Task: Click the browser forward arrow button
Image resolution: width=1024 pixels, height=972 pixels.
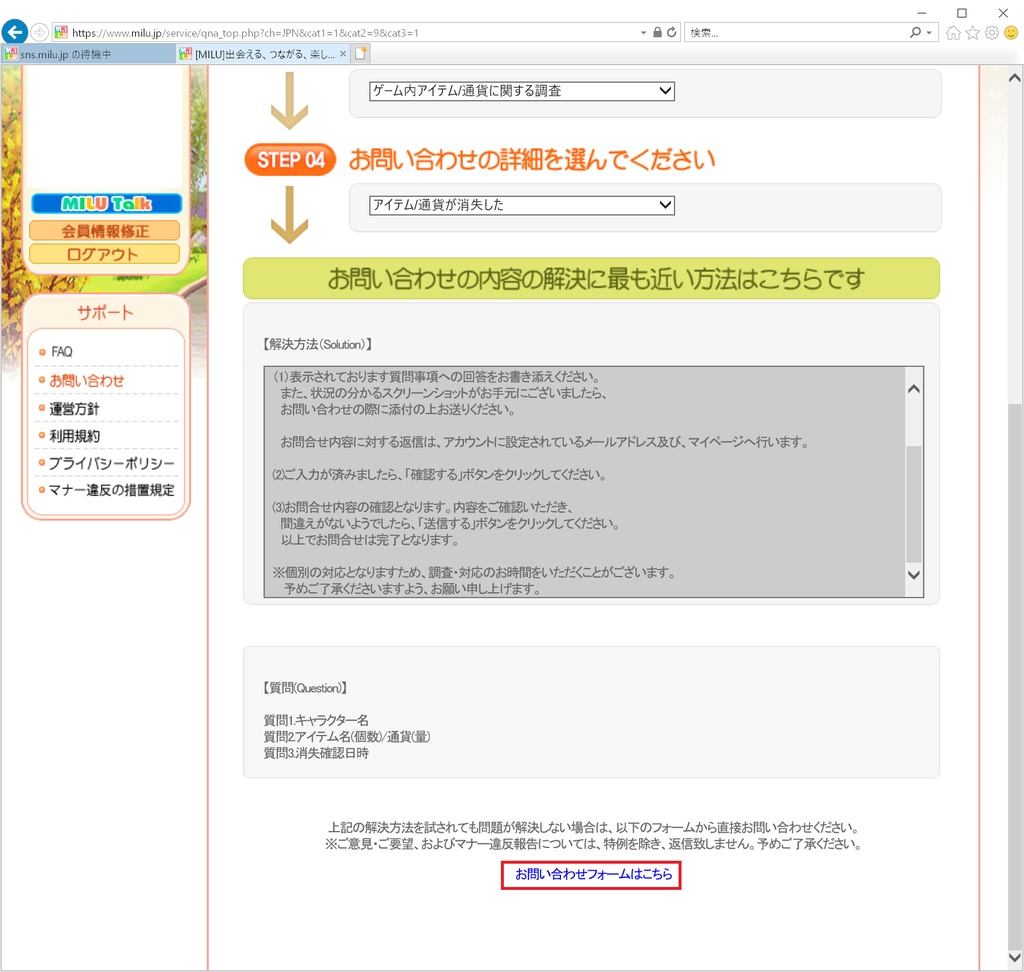Action: click(x=39, y=32)
